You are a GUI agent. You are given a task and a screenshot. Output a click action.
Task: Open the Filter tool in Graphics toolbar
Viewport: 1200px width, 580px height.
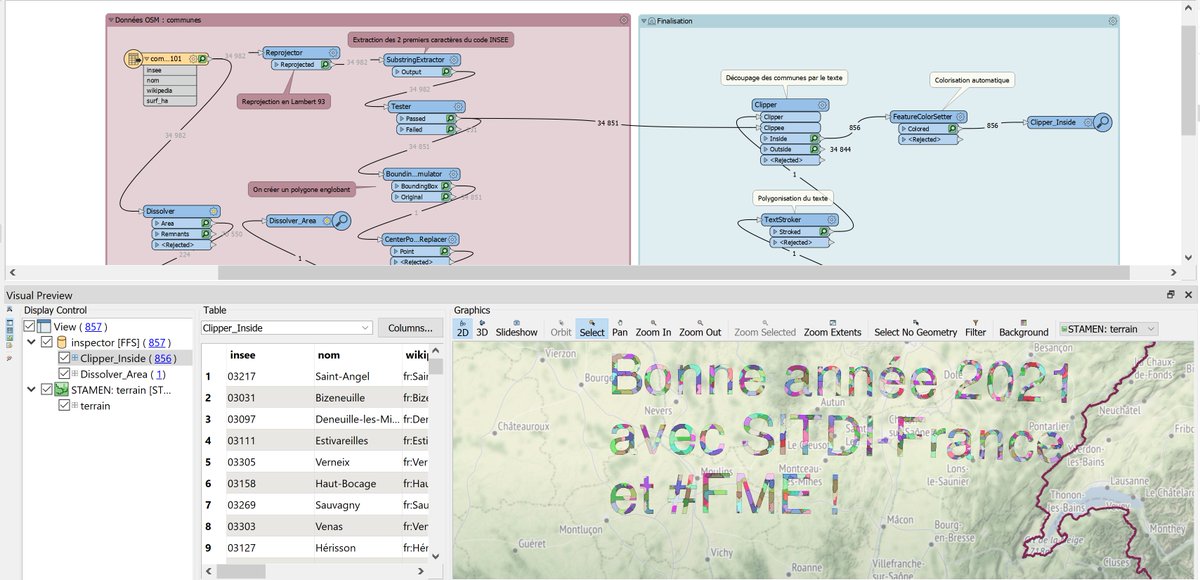point(974,330)
